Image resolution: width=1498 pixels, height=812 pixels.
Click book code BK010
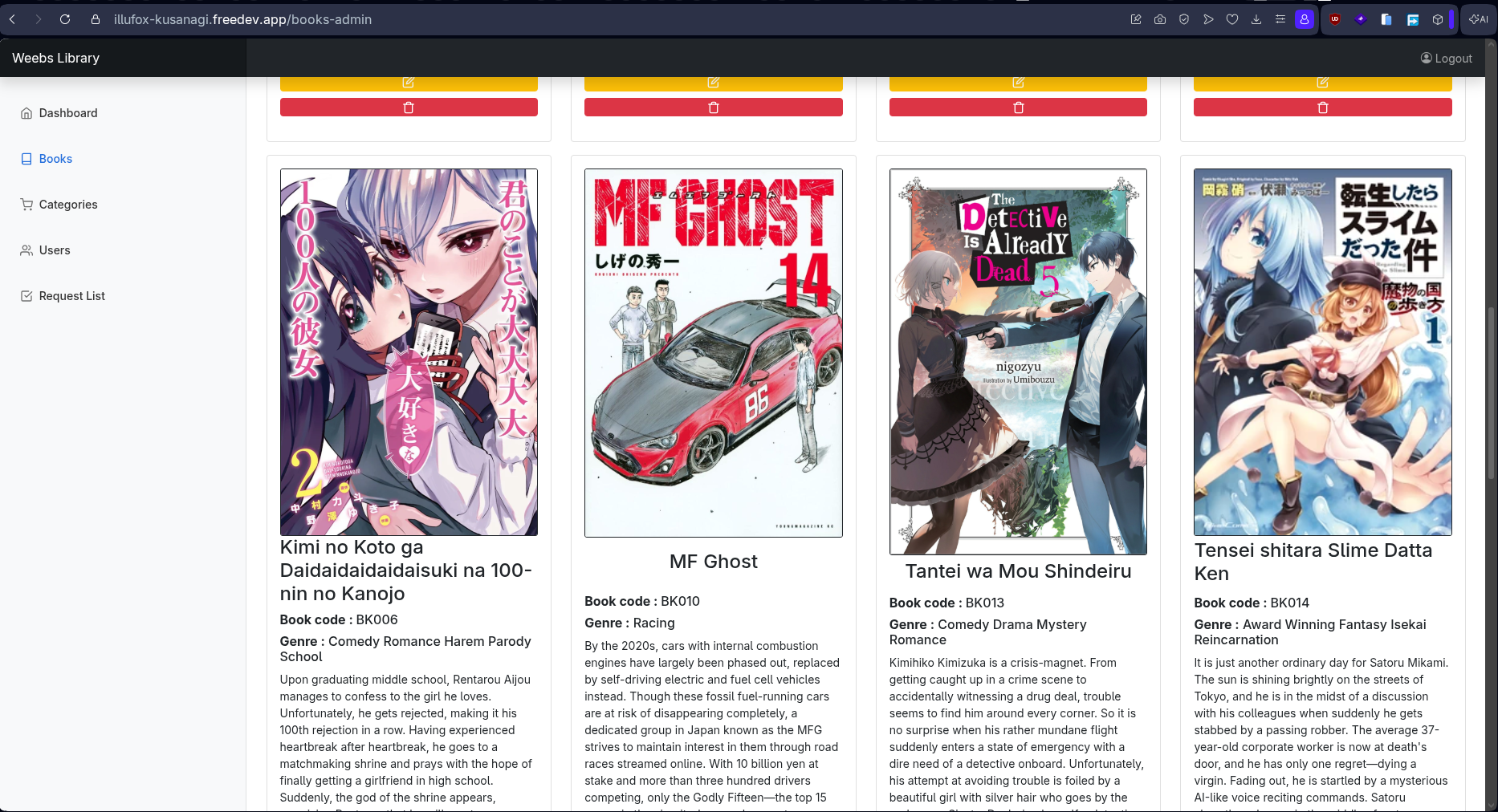click(x=642, y=601)
